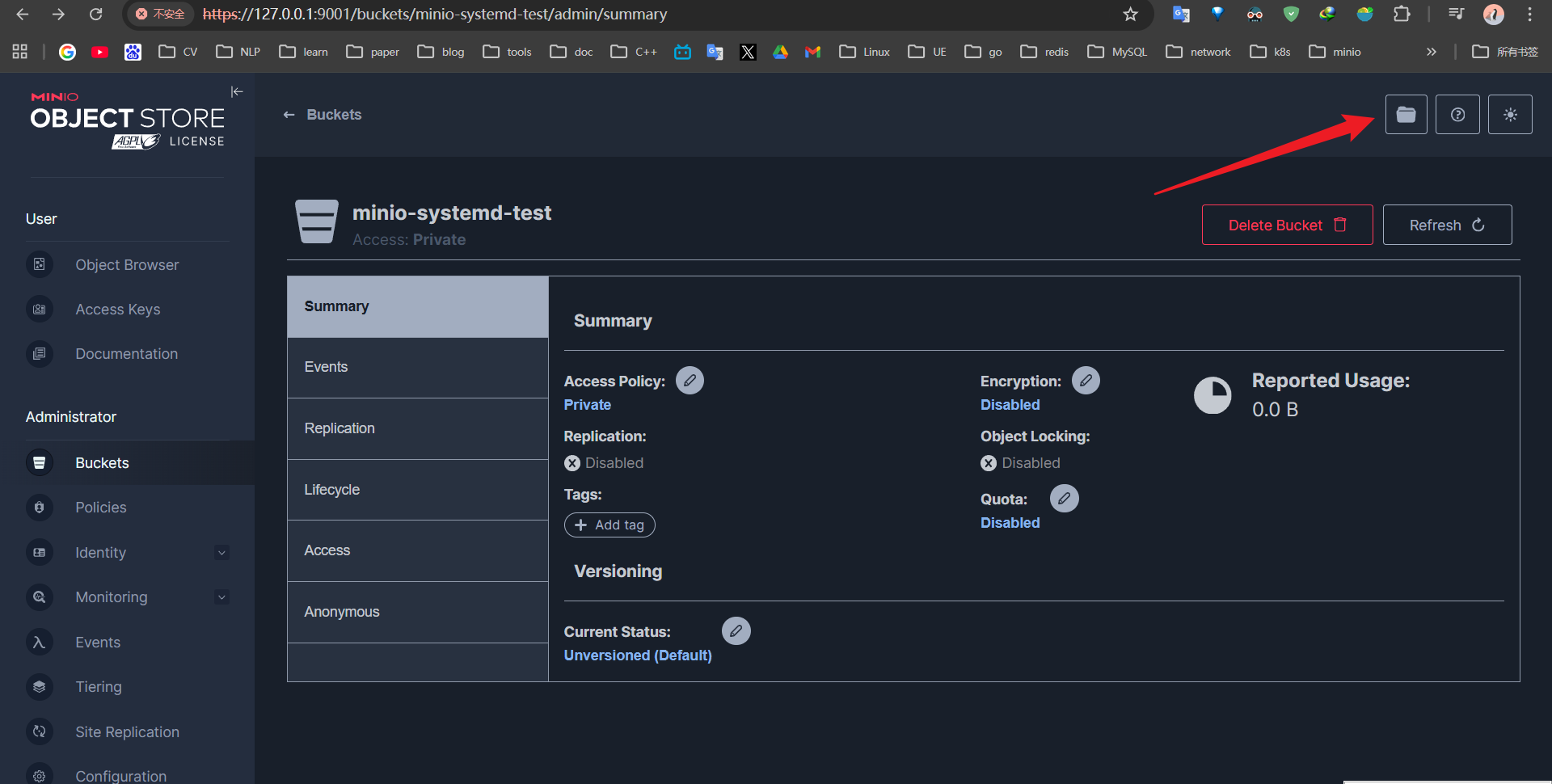1552x784 pixels.
Task: Show more bookmarks overflow chevron
Action: click(x=1432, y=52)
